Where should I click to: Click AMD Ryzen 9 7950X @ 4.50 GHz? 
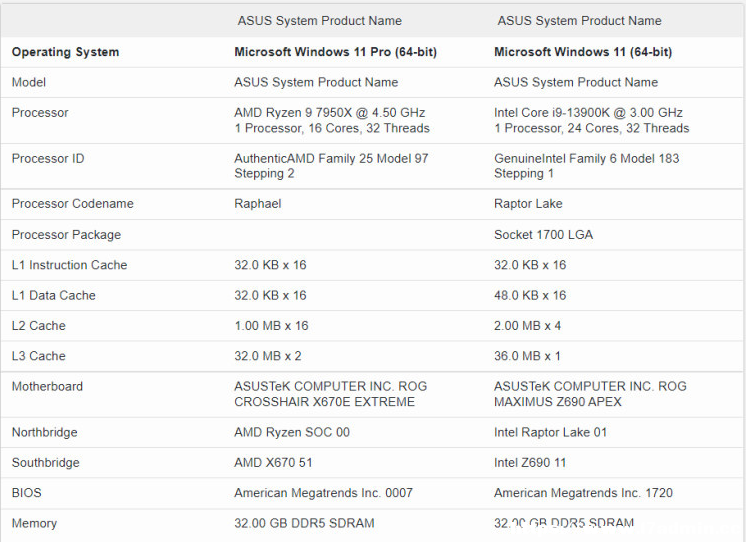coord(330,113)
